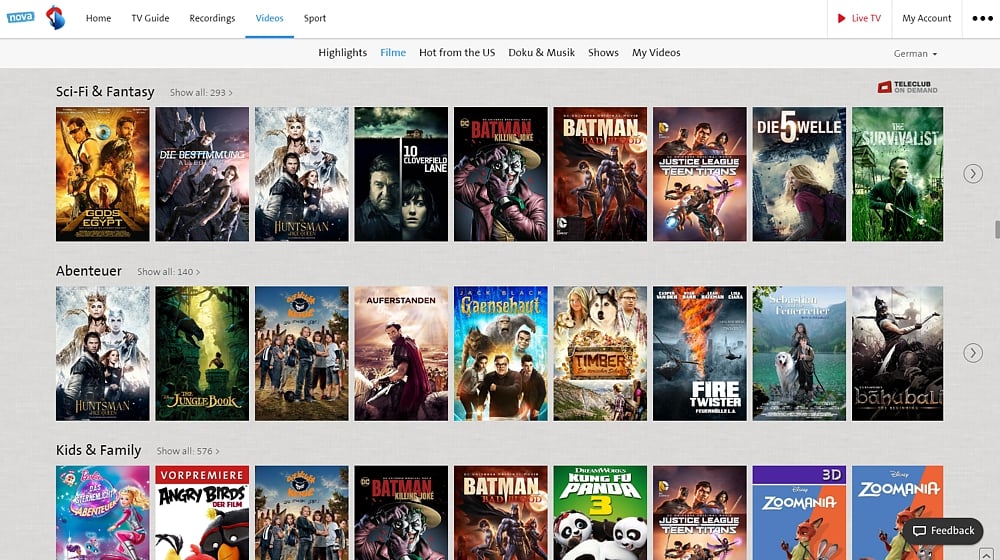Click the Sci-Fi & Fantasy heading
This screenshot has height=560, width=1000.
105,92
